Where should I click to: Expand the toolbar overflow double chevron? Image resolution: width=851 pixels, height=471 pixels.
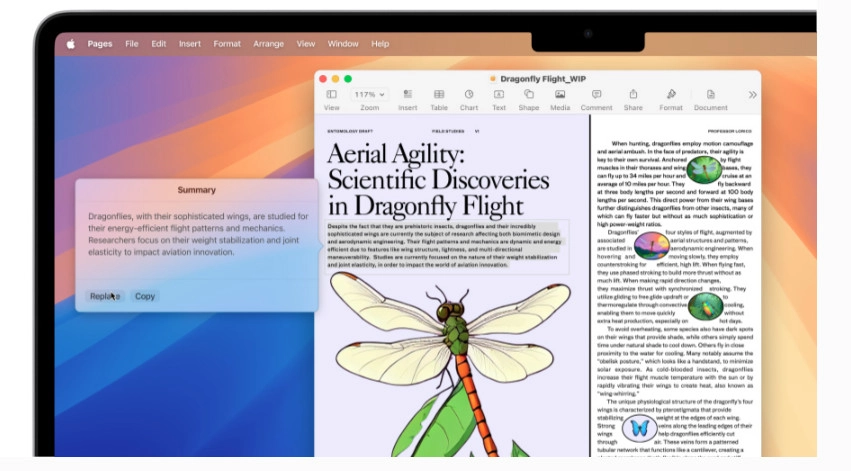752,95
